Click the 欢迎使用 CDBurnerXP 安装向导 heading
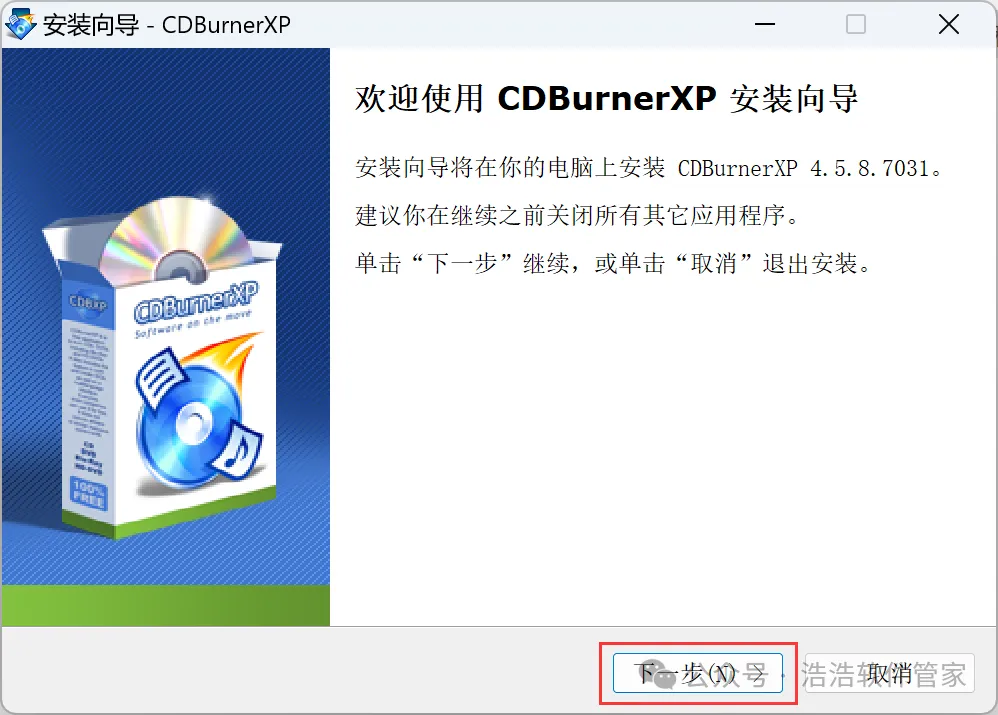Viewport: 998px width, 715px height. pyautogui.click(x=607, y=99)
